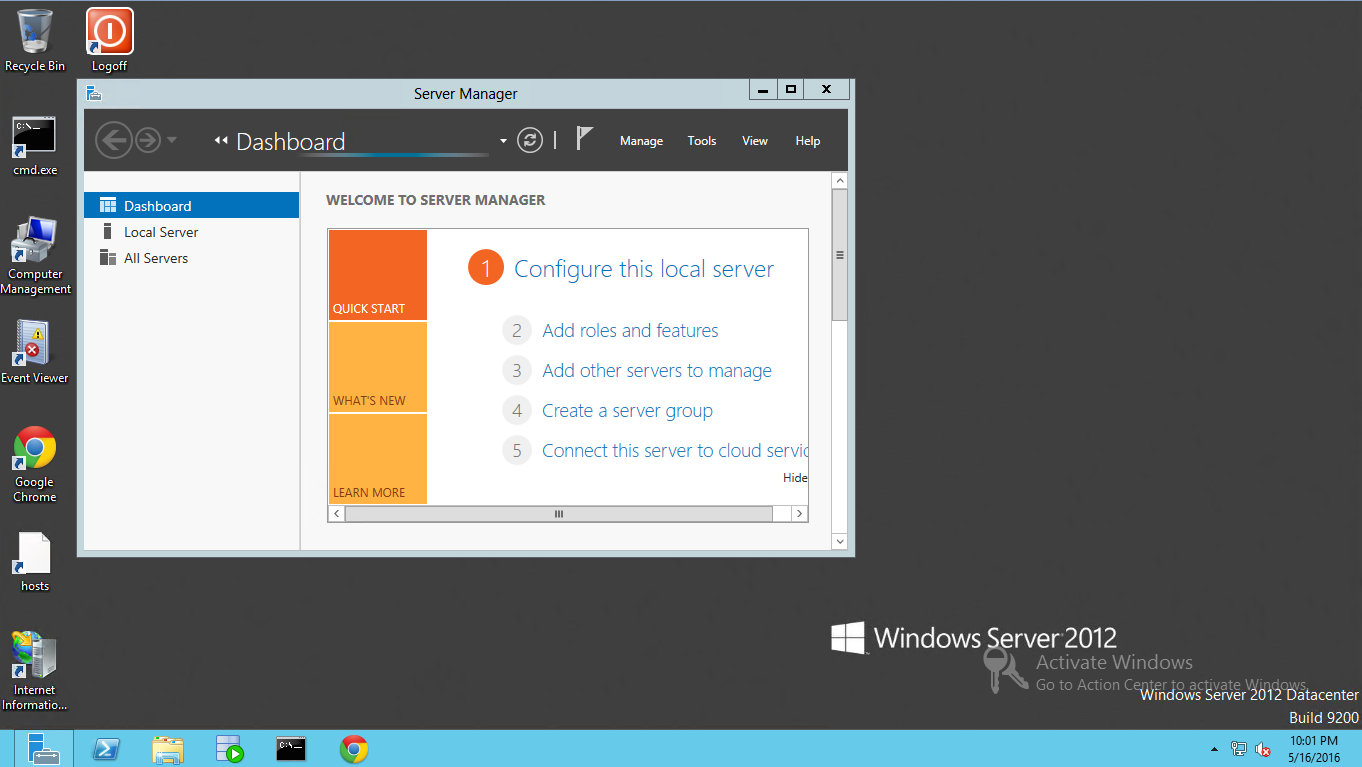Refresh the Server Manager dashboard
1362x767 pixels.
coord(530,140)
